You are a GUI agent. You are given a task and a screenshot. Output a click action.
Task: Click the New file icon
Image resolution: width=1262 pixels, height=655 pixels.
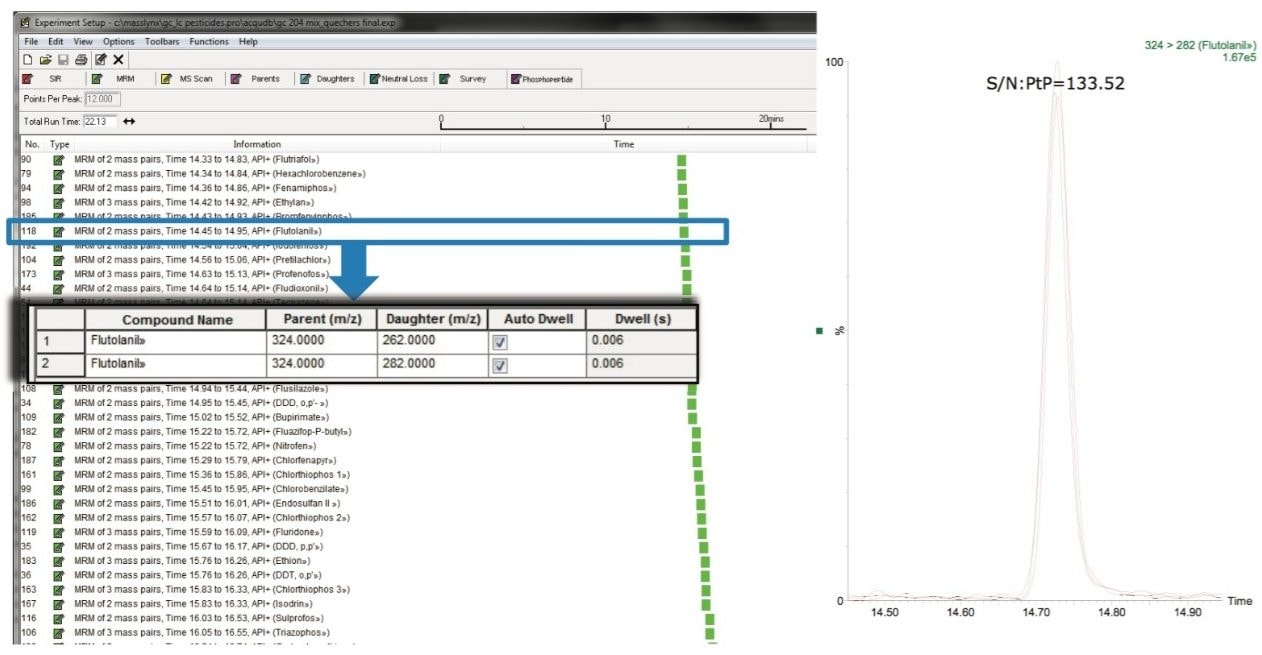(28, 60)
